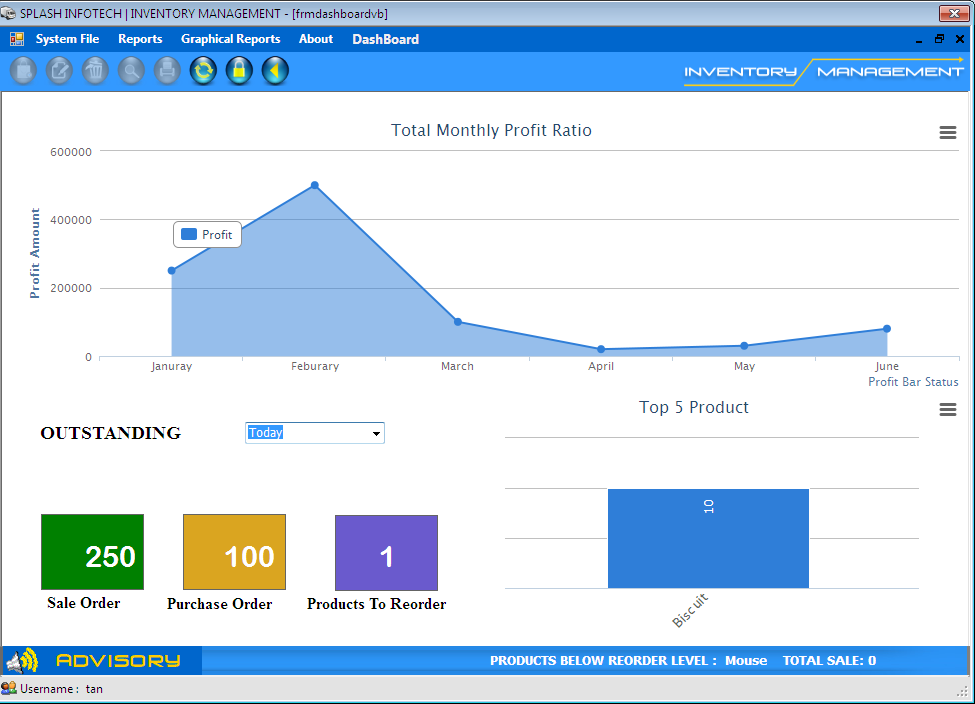Select the Biscuit bar in Top 5 Product chart

click(x=708, y=538)
